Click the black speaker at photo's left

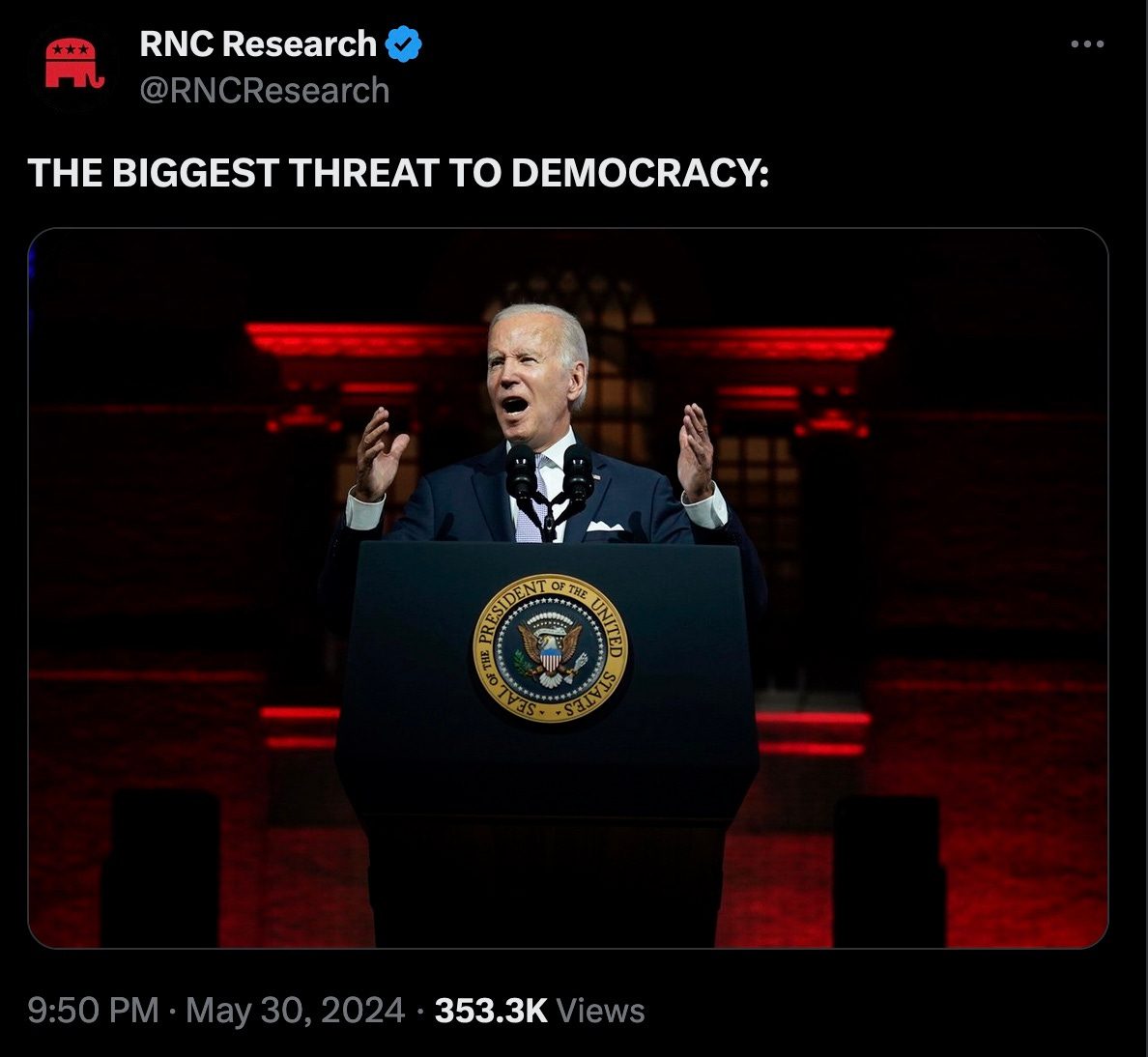pos(159,869)
